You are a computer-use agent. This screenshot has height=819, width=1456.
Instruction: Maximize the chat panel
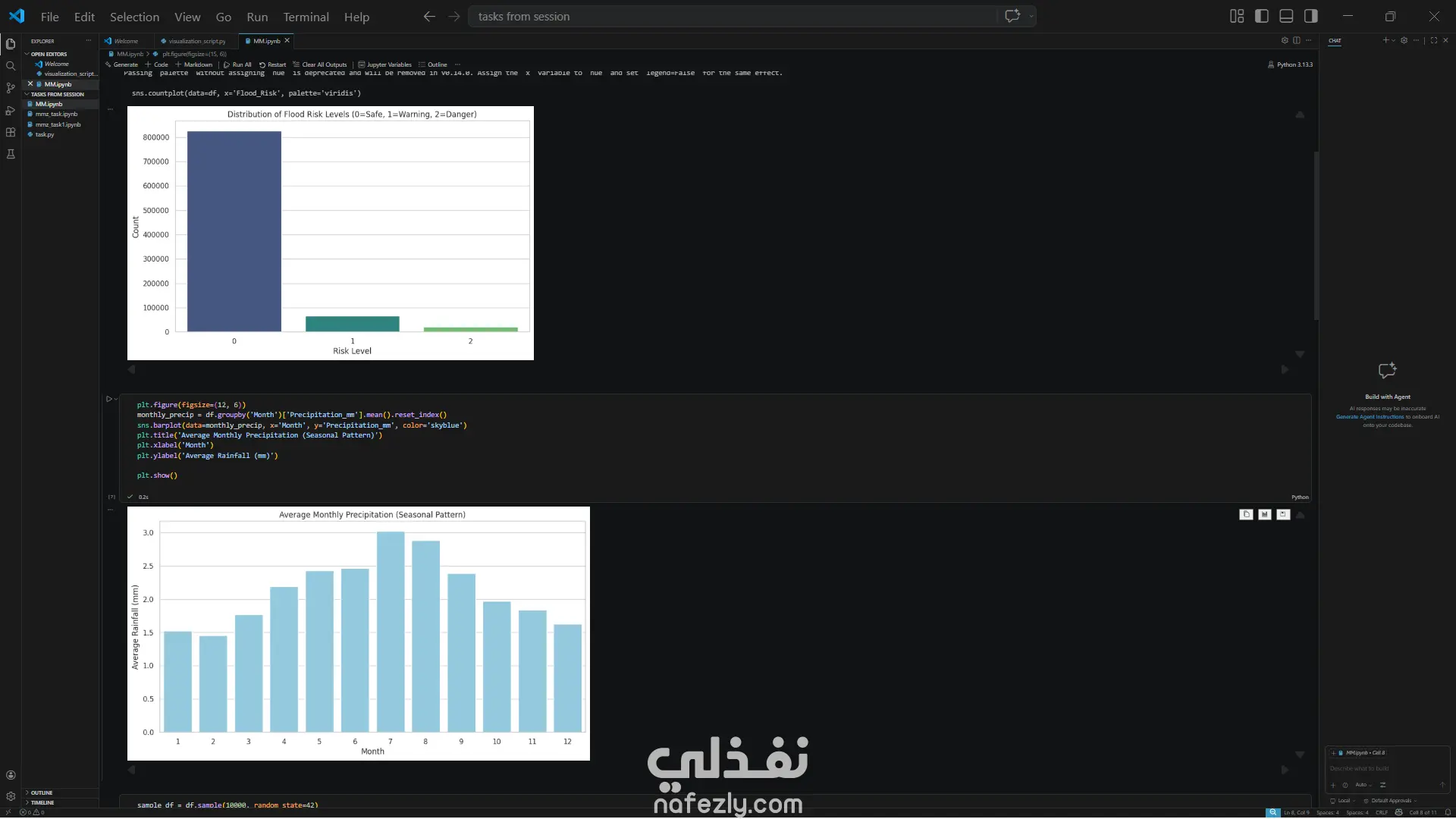(x=1434, y=41)
